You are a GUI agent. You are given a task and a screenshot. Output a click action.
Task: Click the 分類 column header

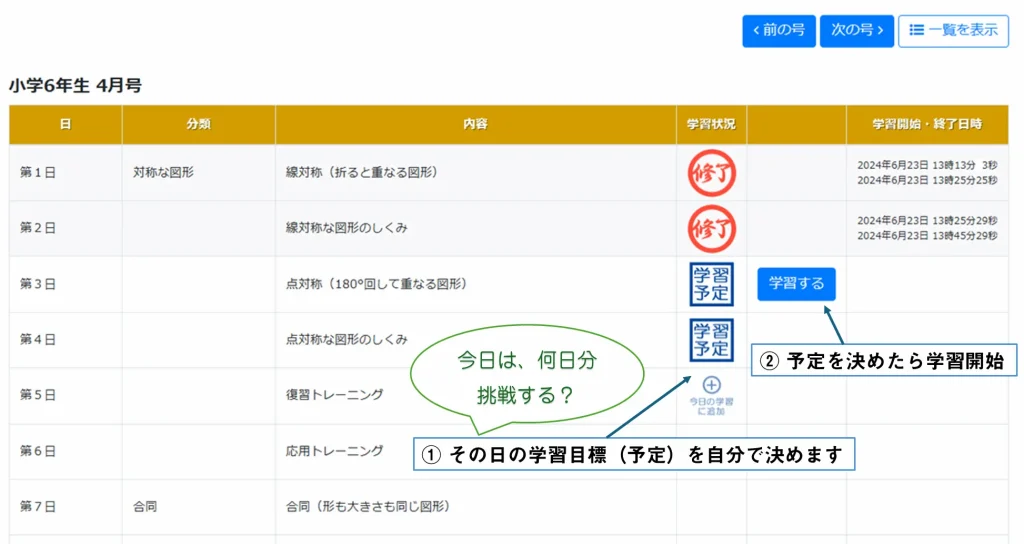[198, 125]
